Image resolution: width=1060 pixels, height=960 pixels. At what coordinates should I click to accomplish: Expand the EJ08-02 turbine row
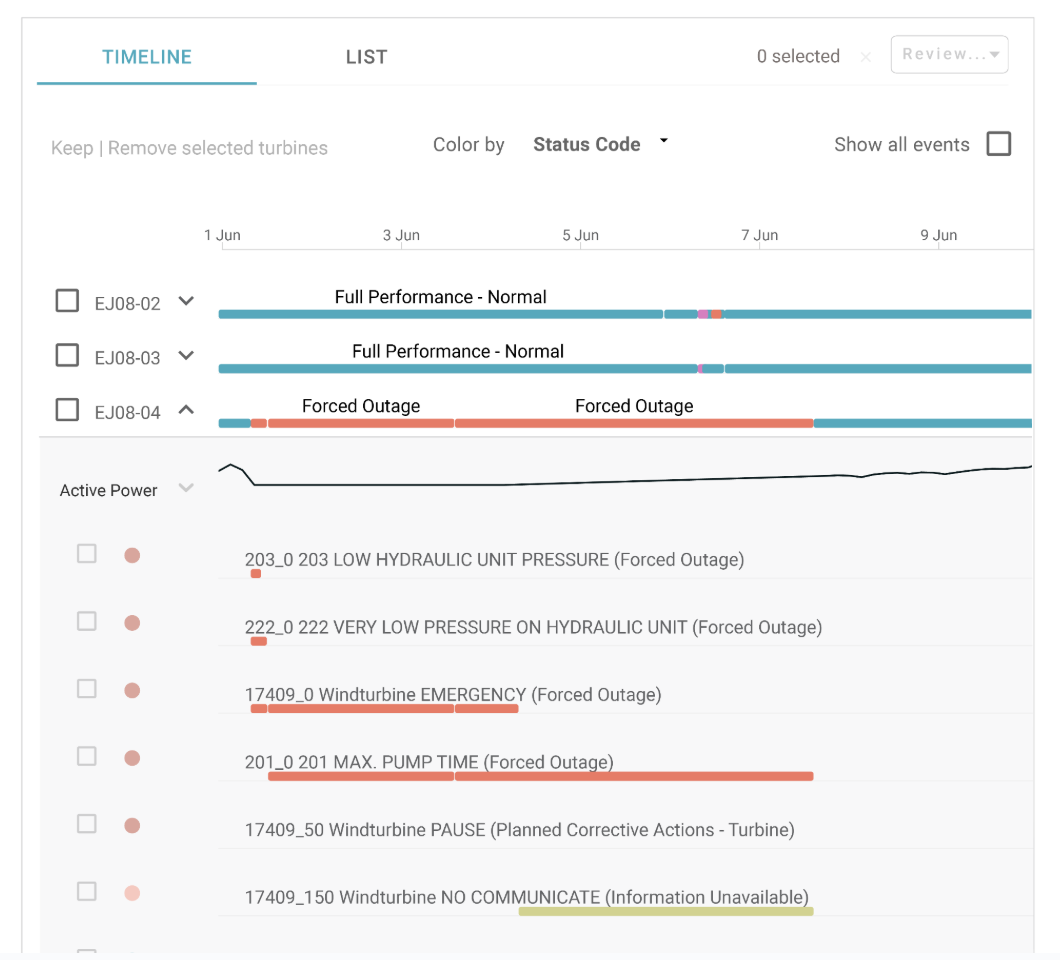click(186, 301)
